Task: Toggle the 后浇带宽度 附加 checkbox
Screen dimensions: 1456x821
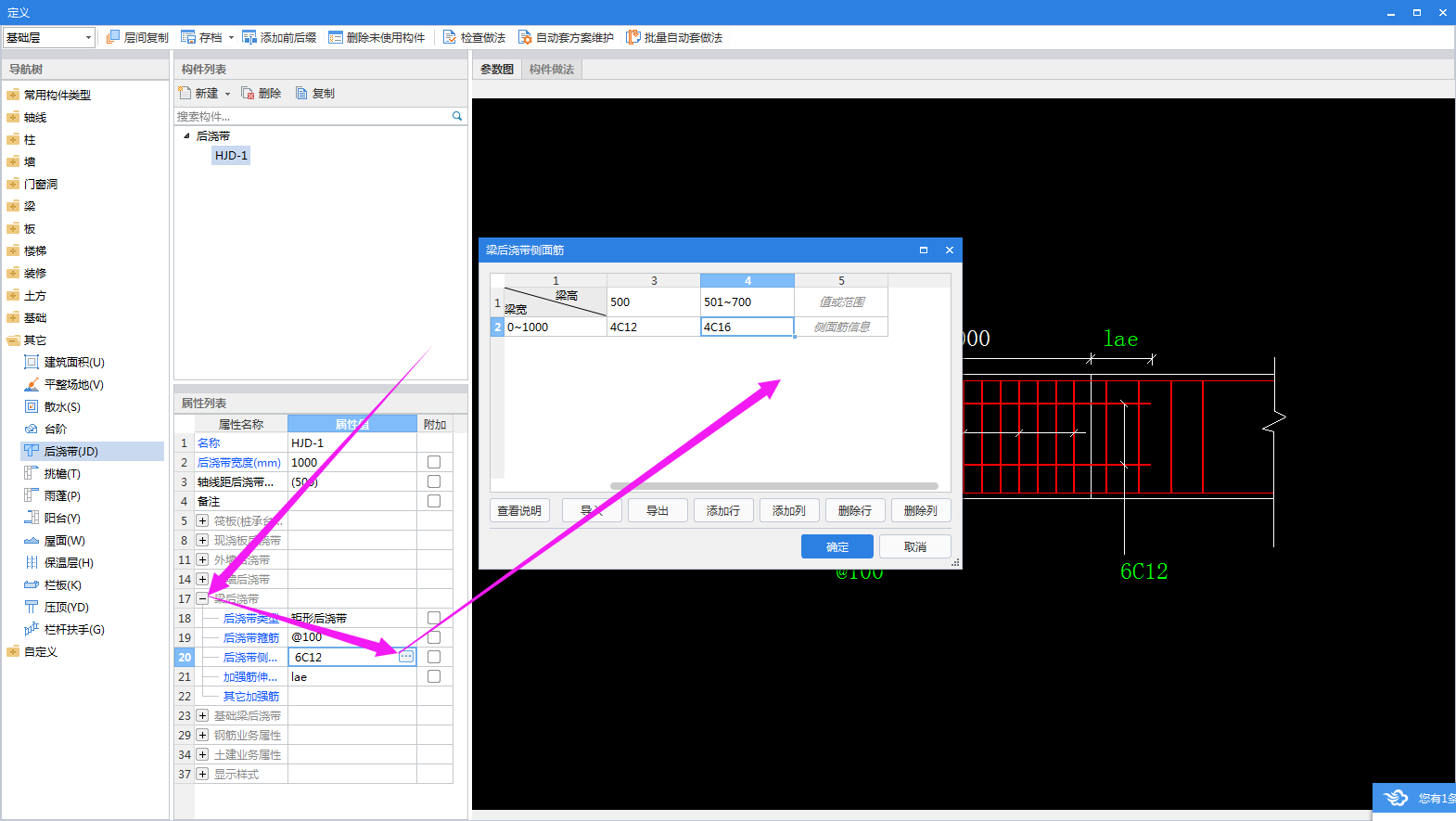Action: coord(433,462)
